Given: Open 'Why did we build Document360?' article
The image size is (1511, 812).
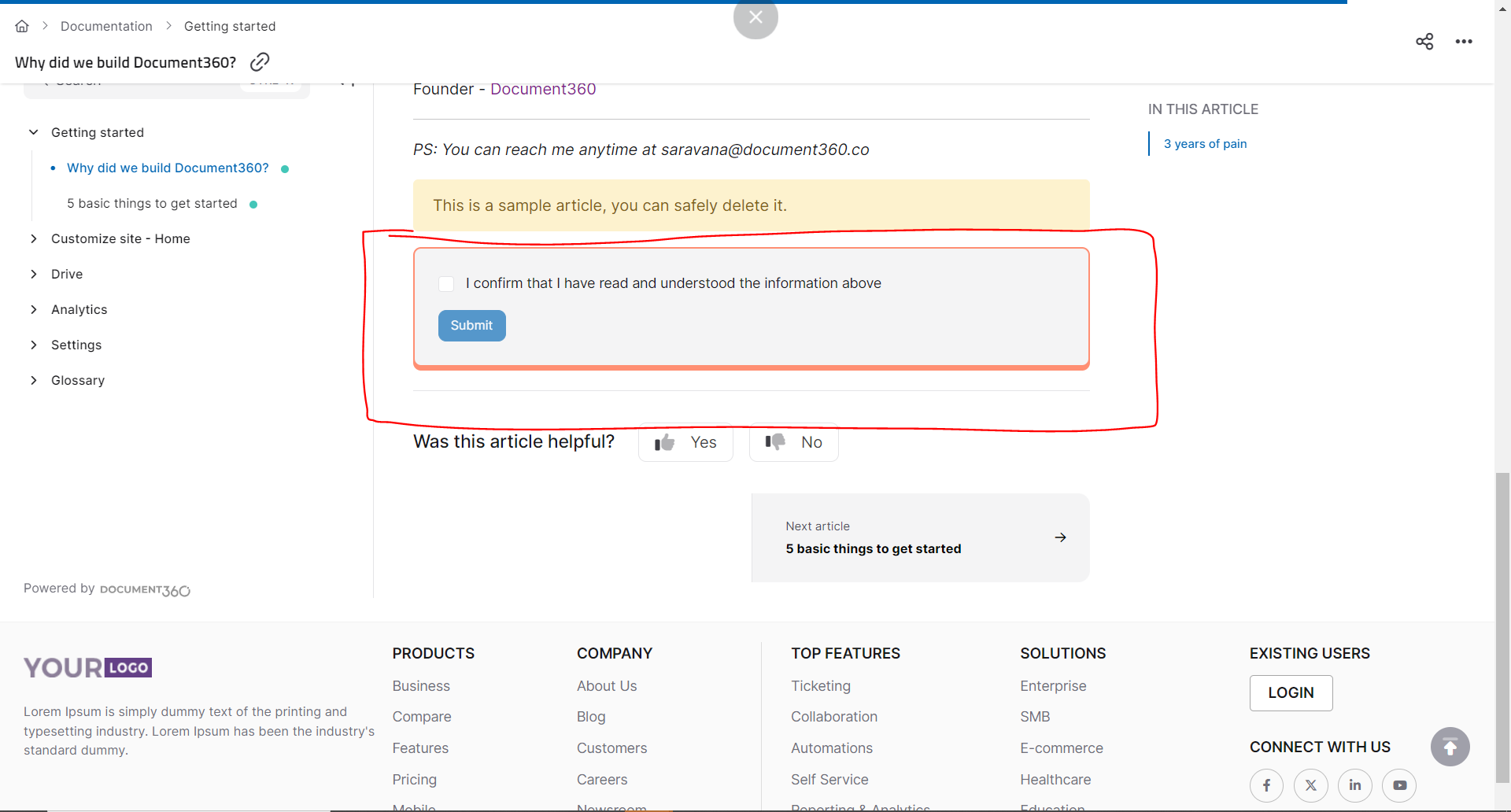Looking at the screenshot, I should [168, 168].
